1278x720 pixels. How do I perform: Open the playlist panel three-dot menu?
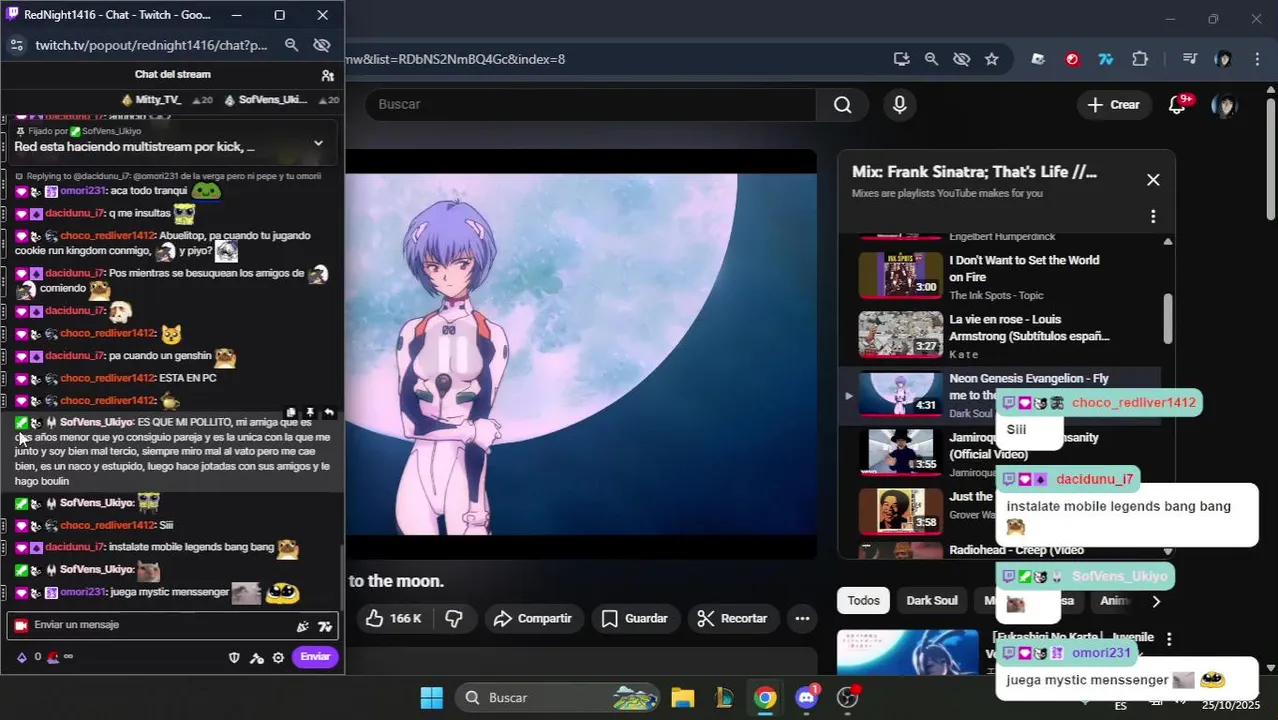point(1153,216)
